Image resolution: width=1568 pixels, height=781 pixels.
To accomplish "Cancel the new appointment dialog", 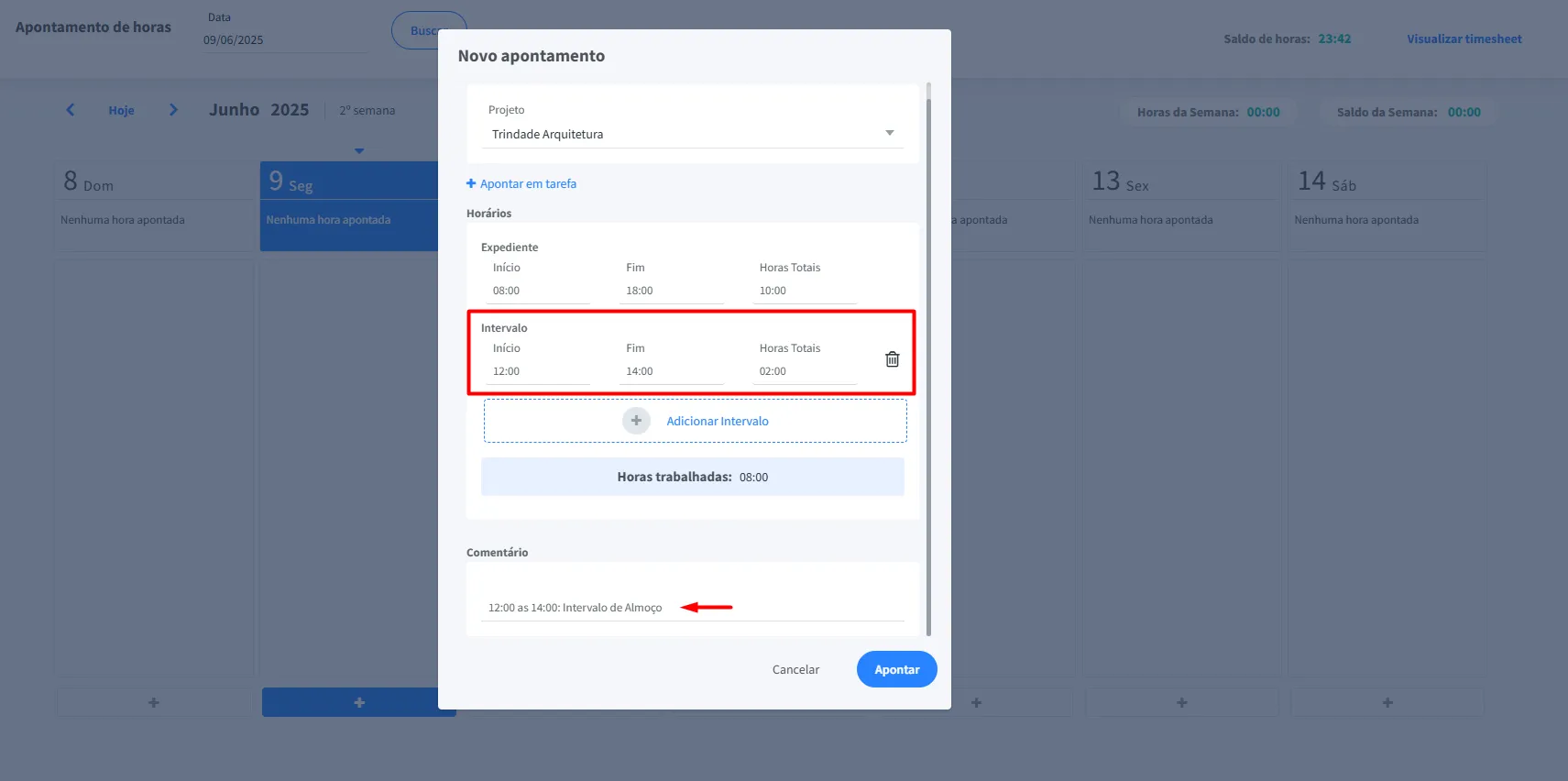I will (795, 670).
